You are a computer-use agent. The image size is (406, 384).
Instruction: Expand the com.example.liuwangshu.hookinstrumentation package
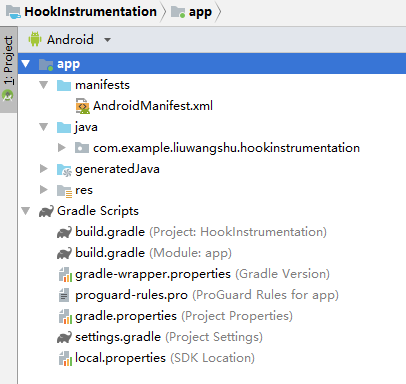click(62, 148)
